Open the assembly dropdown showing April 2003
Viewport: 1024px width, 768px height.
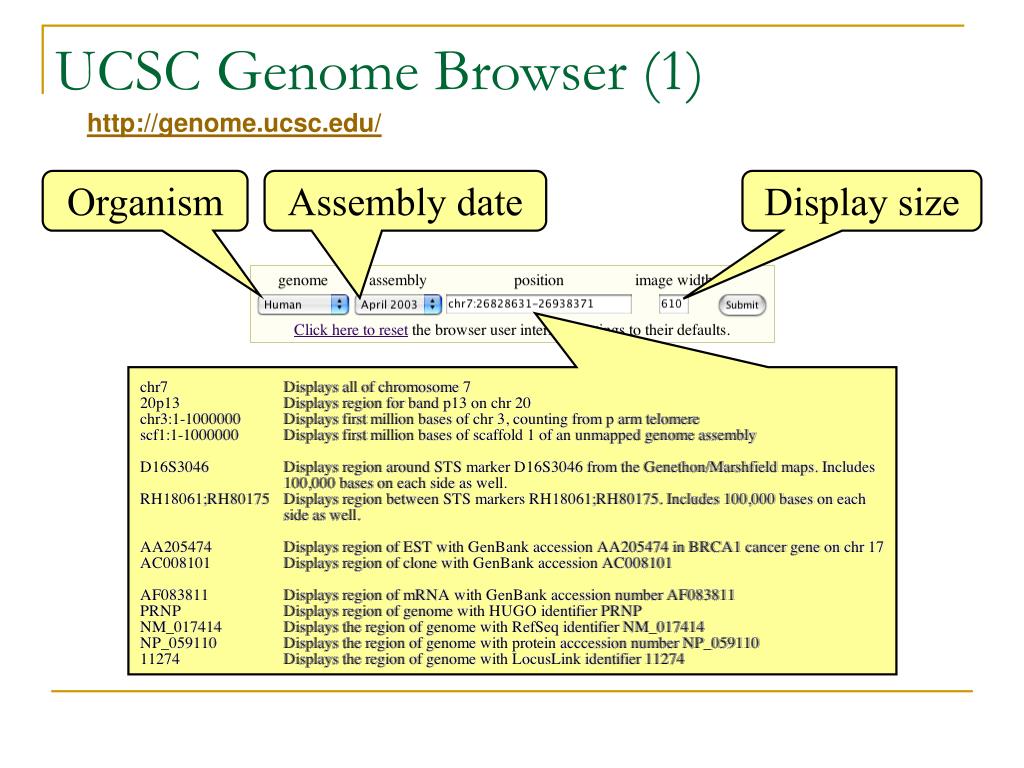[398, 304]
